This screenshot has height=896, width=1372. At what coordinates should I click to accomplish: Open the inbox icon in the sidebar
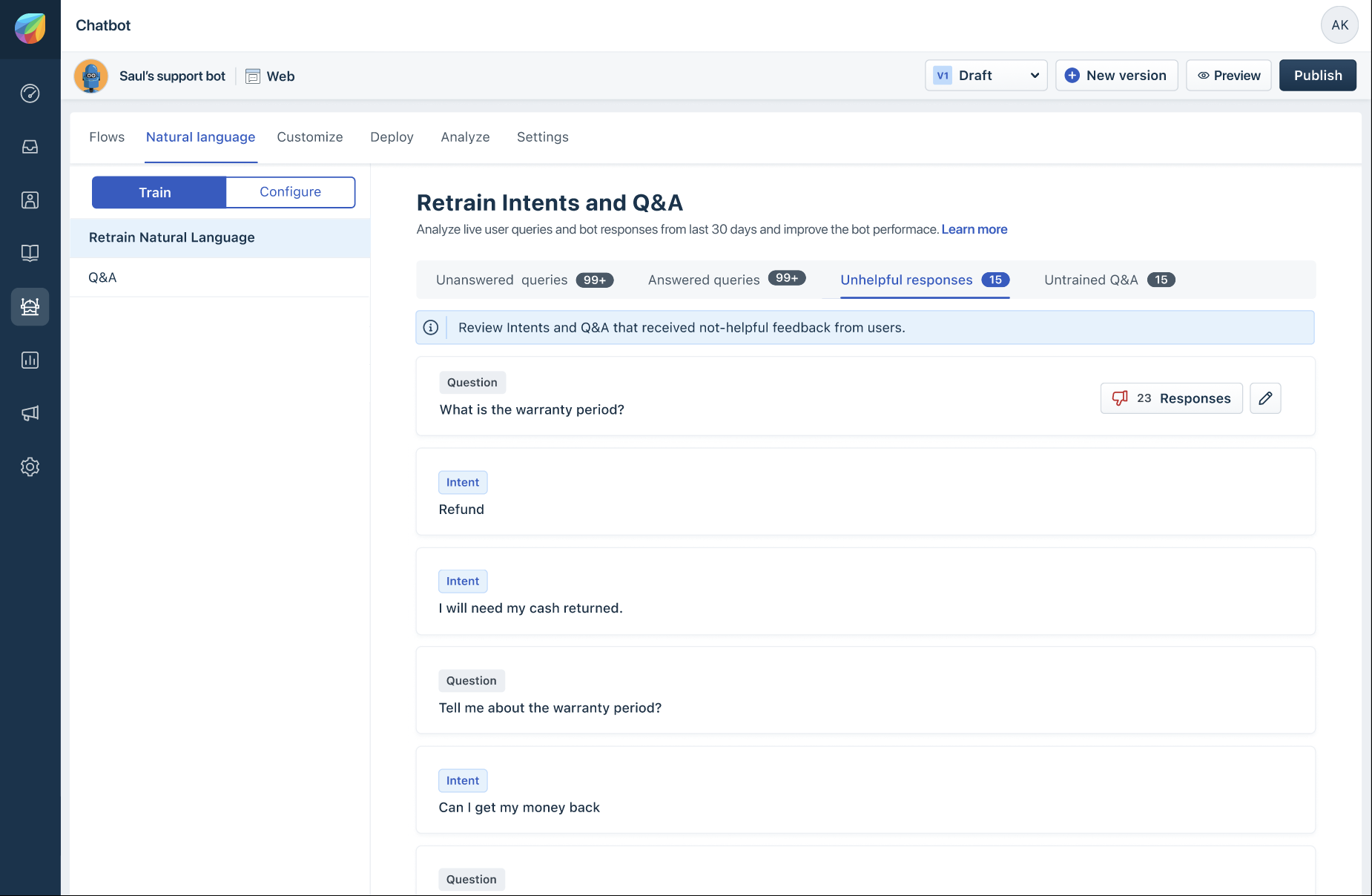click(x=30, y=147)
